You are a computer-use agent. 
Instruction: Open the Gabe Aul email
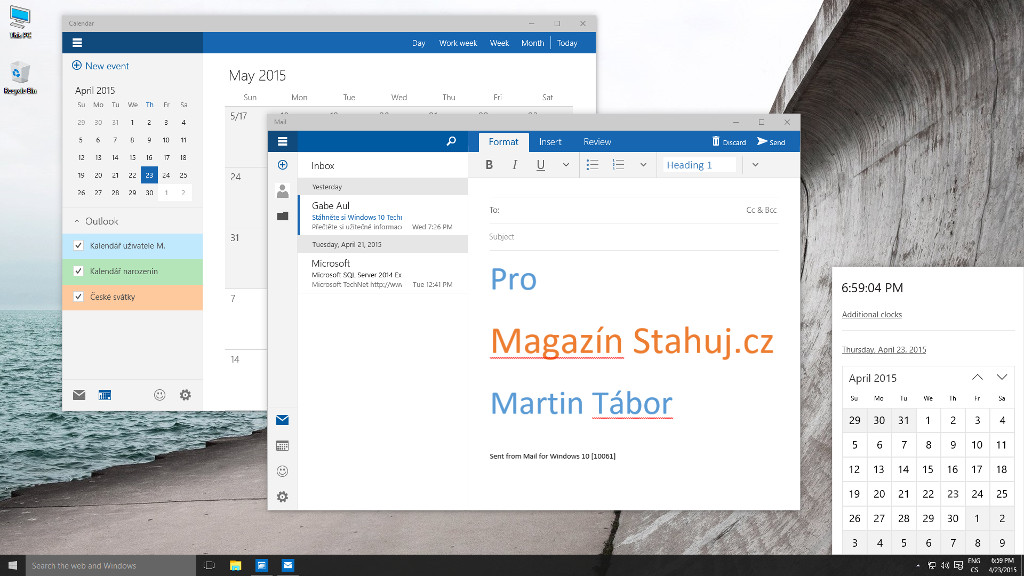tap(383, 215)
